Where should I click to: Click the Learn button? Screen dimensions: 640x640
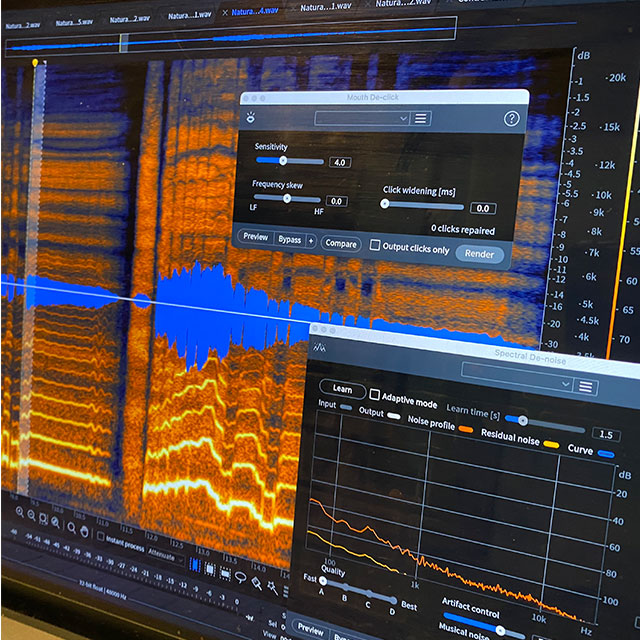(x=342, y=389)
